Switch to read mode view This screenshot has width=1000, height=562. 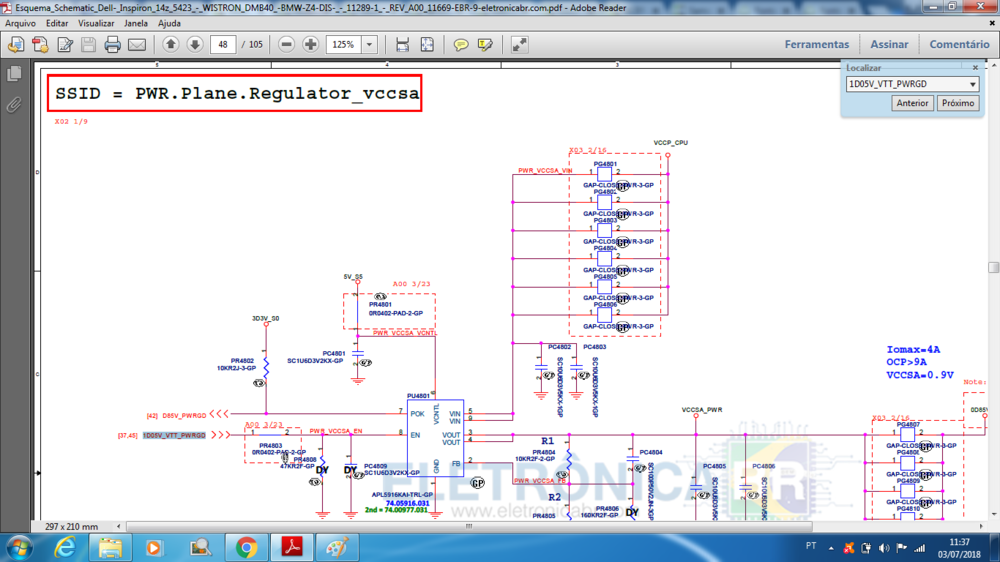(x=520, y=45)
